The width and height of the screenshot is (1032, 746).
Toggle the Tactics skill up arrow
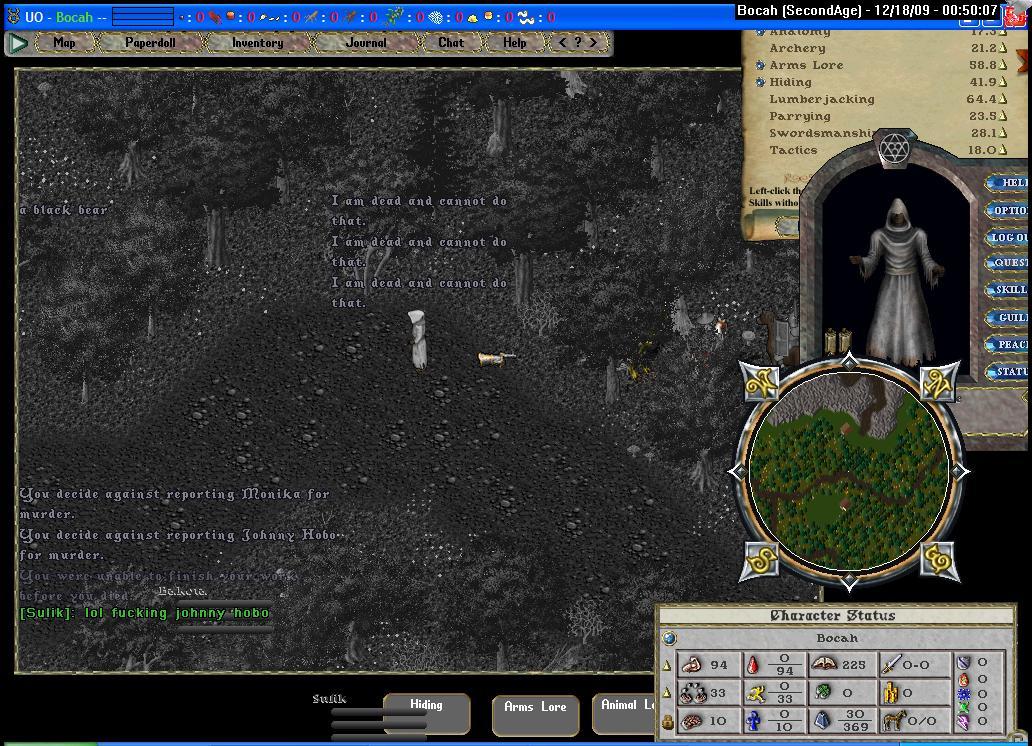[x=1002, y=150]
